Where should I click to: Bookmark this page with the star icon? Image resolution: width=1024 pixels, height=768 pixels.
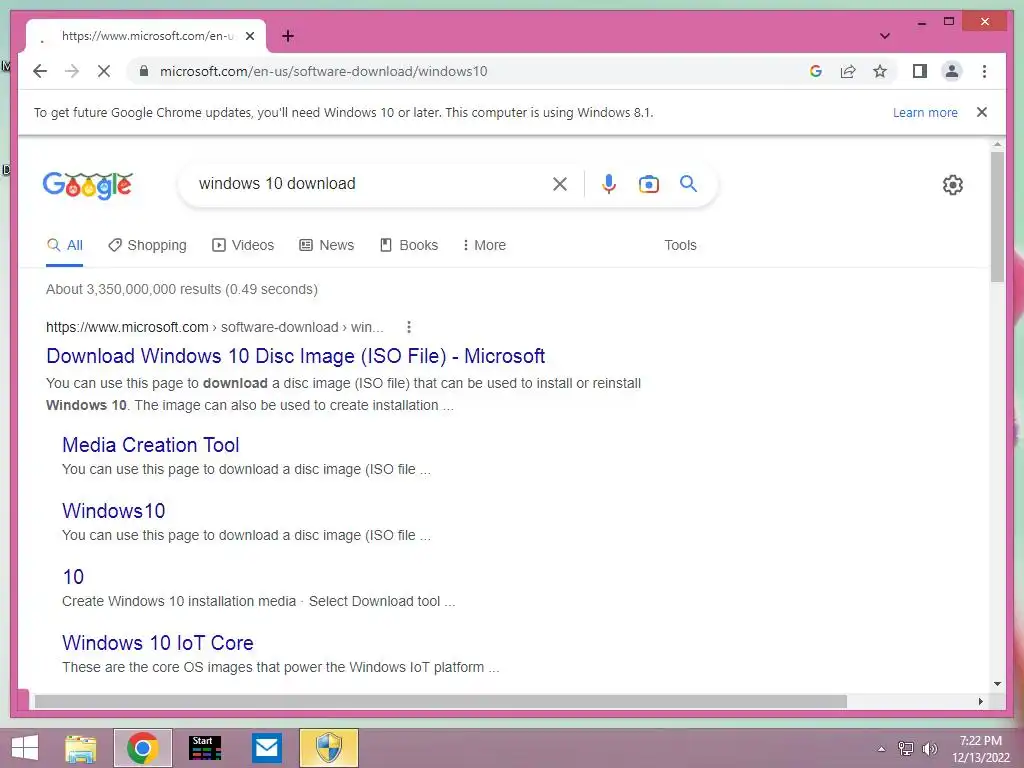click(880, 71)
